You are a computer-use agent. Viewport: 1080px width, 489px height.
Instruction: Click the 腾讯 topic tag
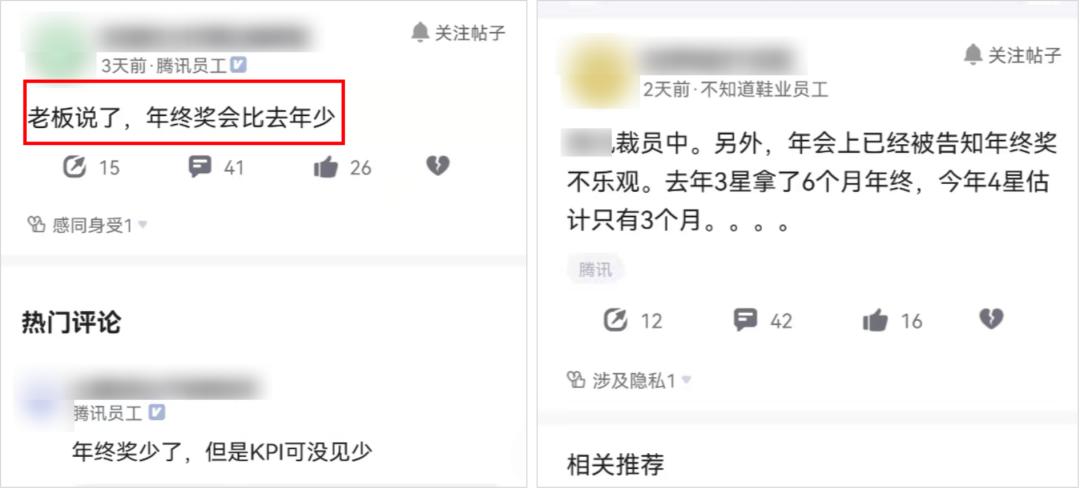pos(595,271)
